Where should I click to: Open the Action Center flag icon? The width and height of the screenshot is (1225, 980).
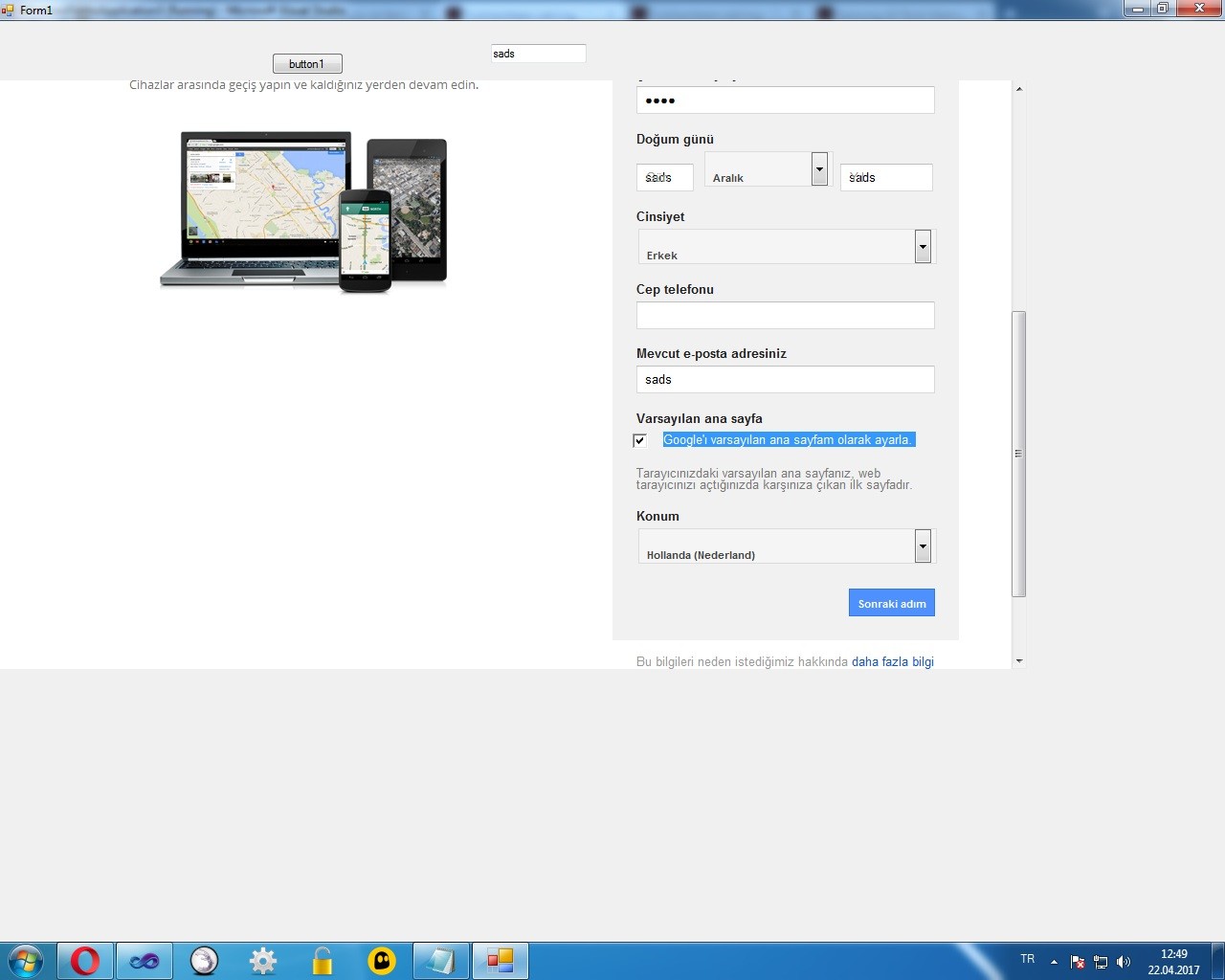pos(1078,962)
